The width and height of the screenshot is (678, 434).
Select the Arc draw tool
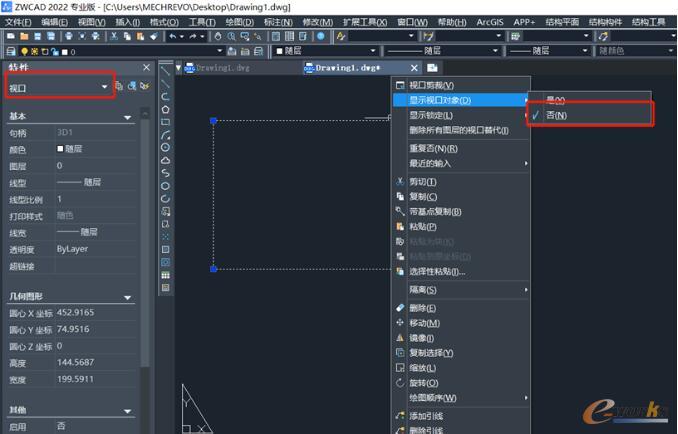[165, 135]
